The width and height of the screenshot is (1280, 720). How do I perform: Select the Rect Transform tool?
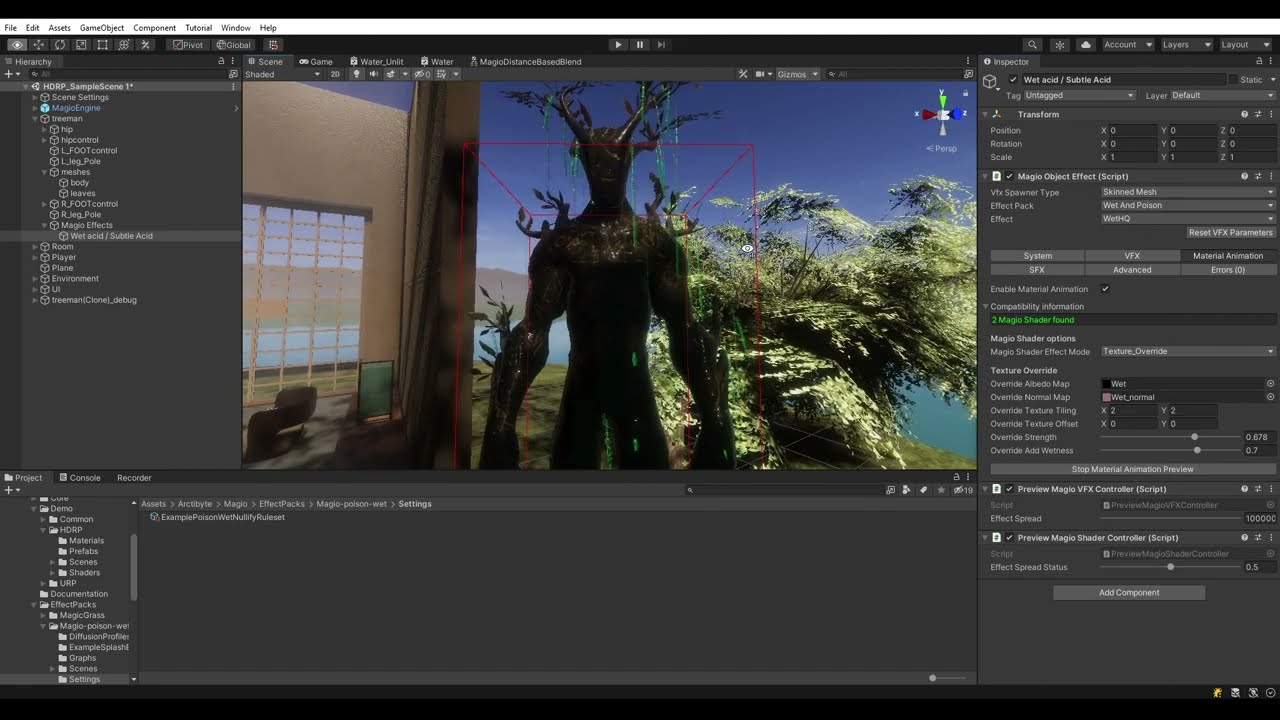[x=102, y=45]
